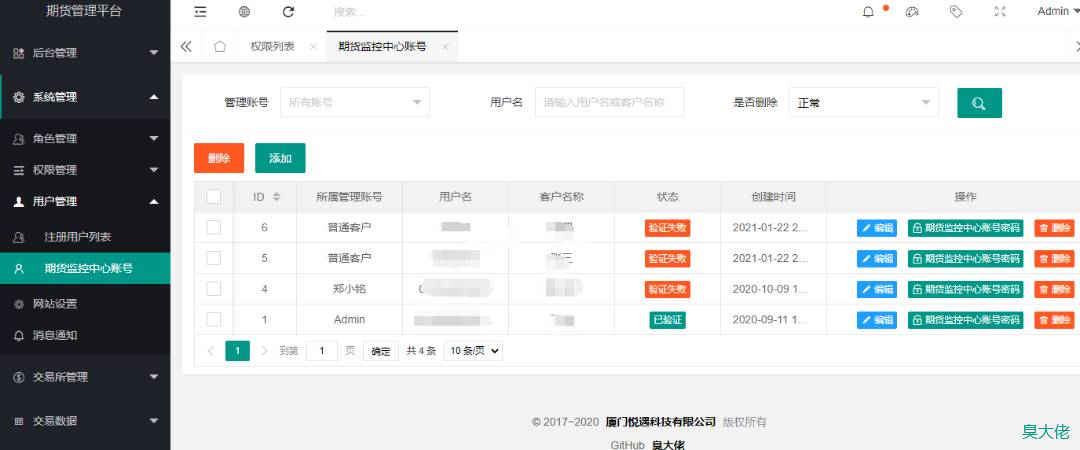Click the 系统管理 gear icon
Viewport: 1080px width, 450px height.
pyautogui.click(x=19, y=97)
